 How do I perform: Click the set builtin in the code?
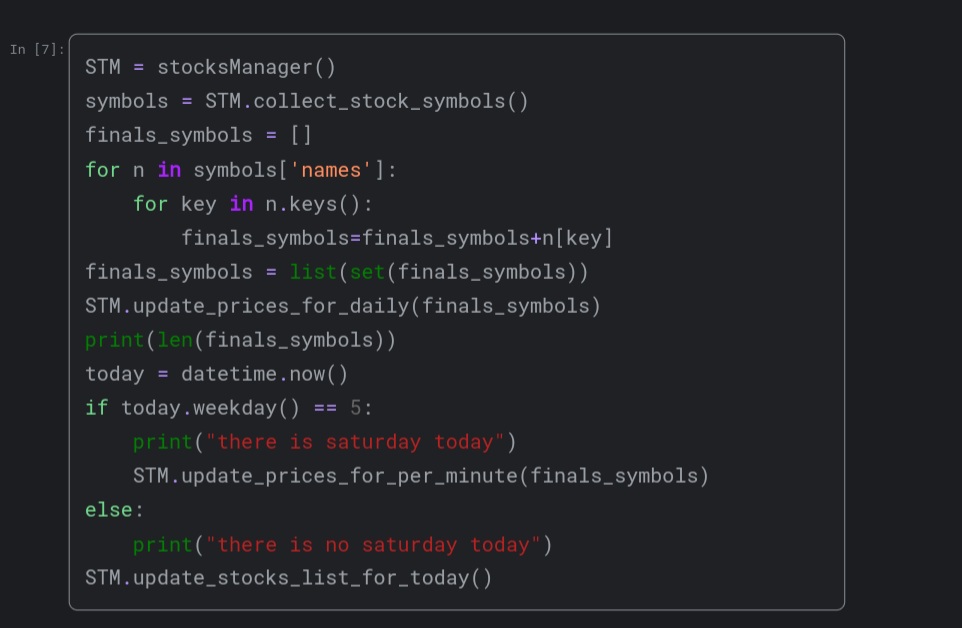367,272
